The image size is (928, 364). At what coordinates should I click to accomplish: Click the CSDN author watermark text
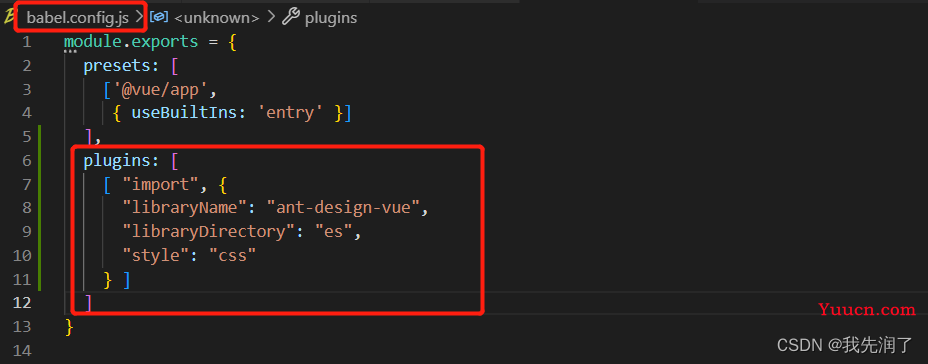coord(845,344)
